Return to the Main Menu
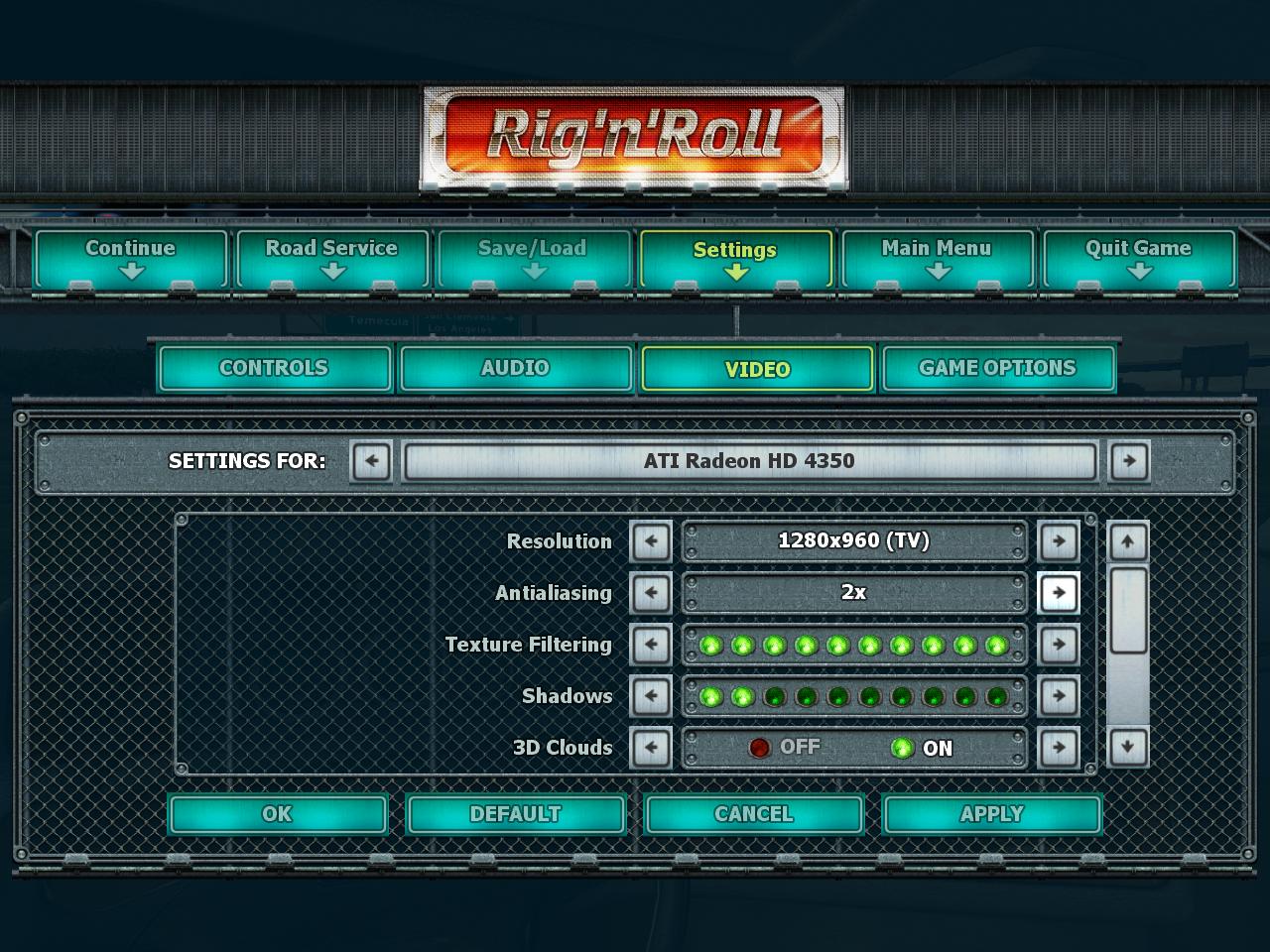The width and height of the screenshot is (1270, 952). (x=937, y=260)
